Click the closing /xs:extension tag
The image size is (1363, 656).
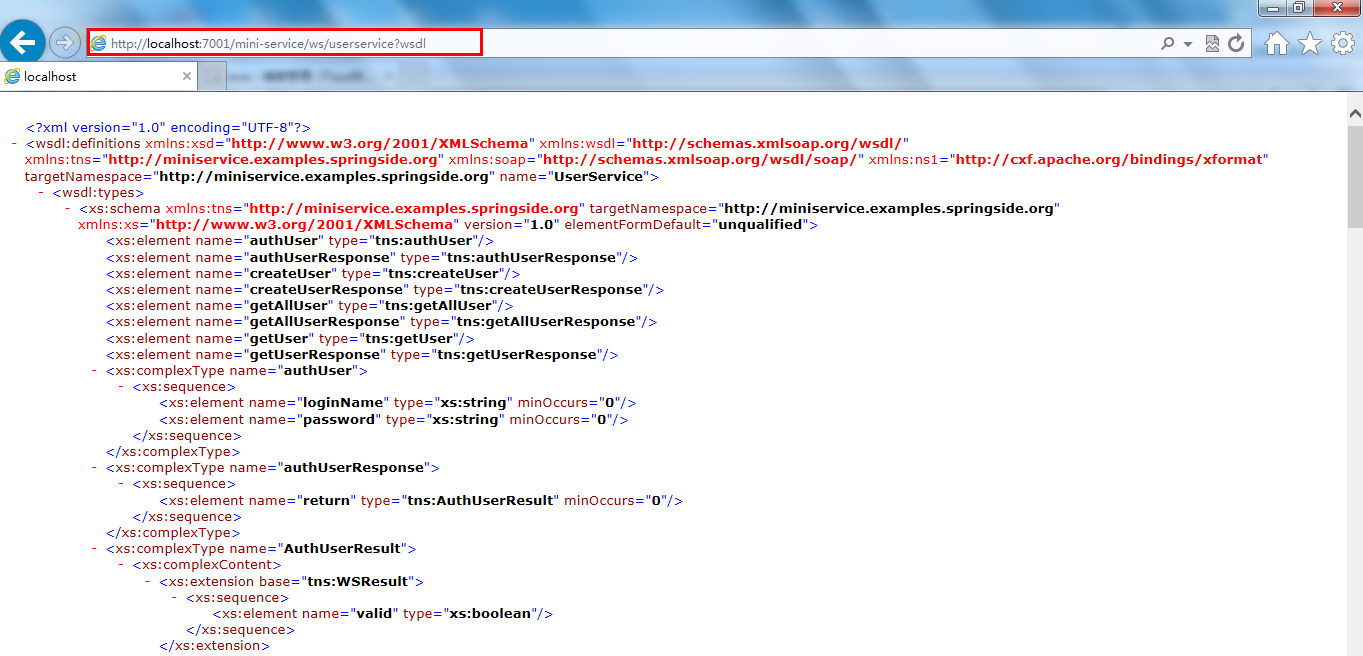point(214,646)
